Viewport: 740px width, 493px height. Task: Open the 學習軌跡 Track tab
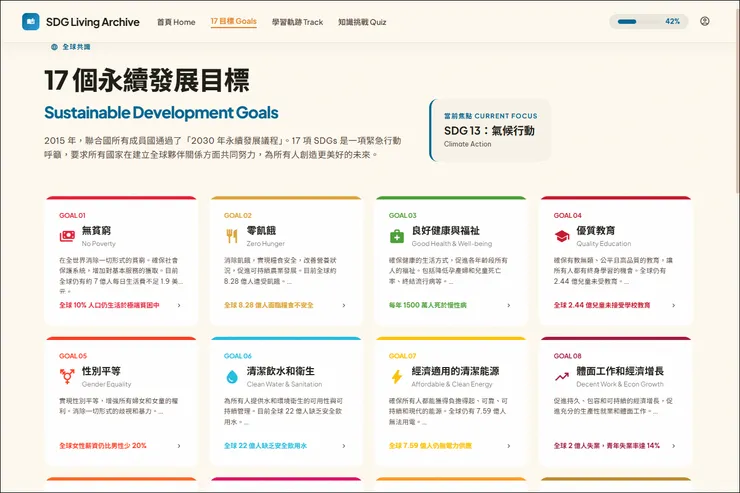pos(297,22)
